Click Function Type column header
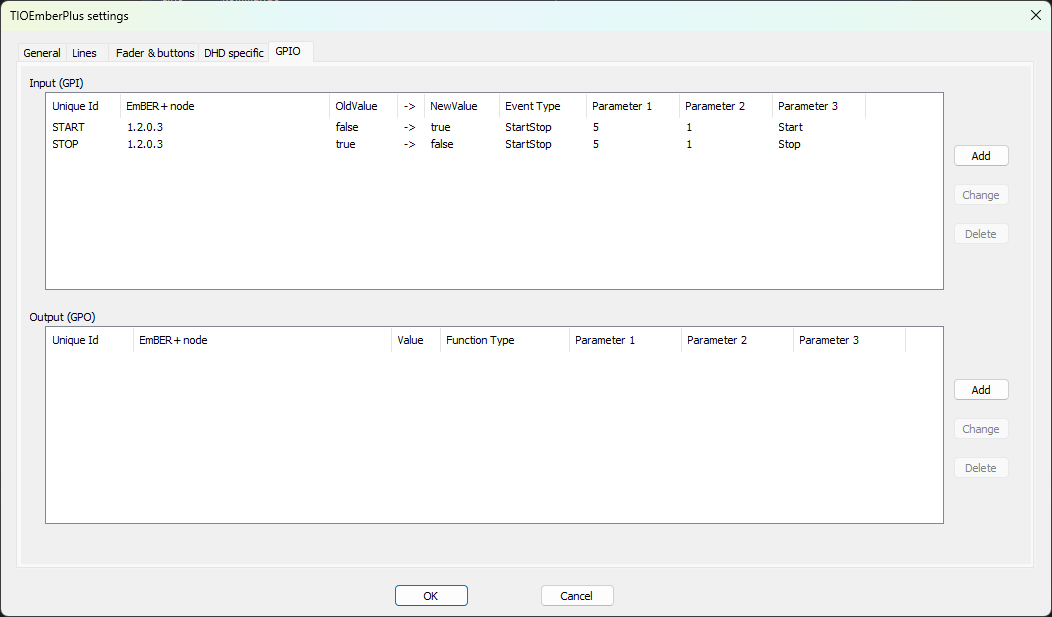Image resolution: width=1052 pixels, height=617 pixels. (x=505, y=340)
